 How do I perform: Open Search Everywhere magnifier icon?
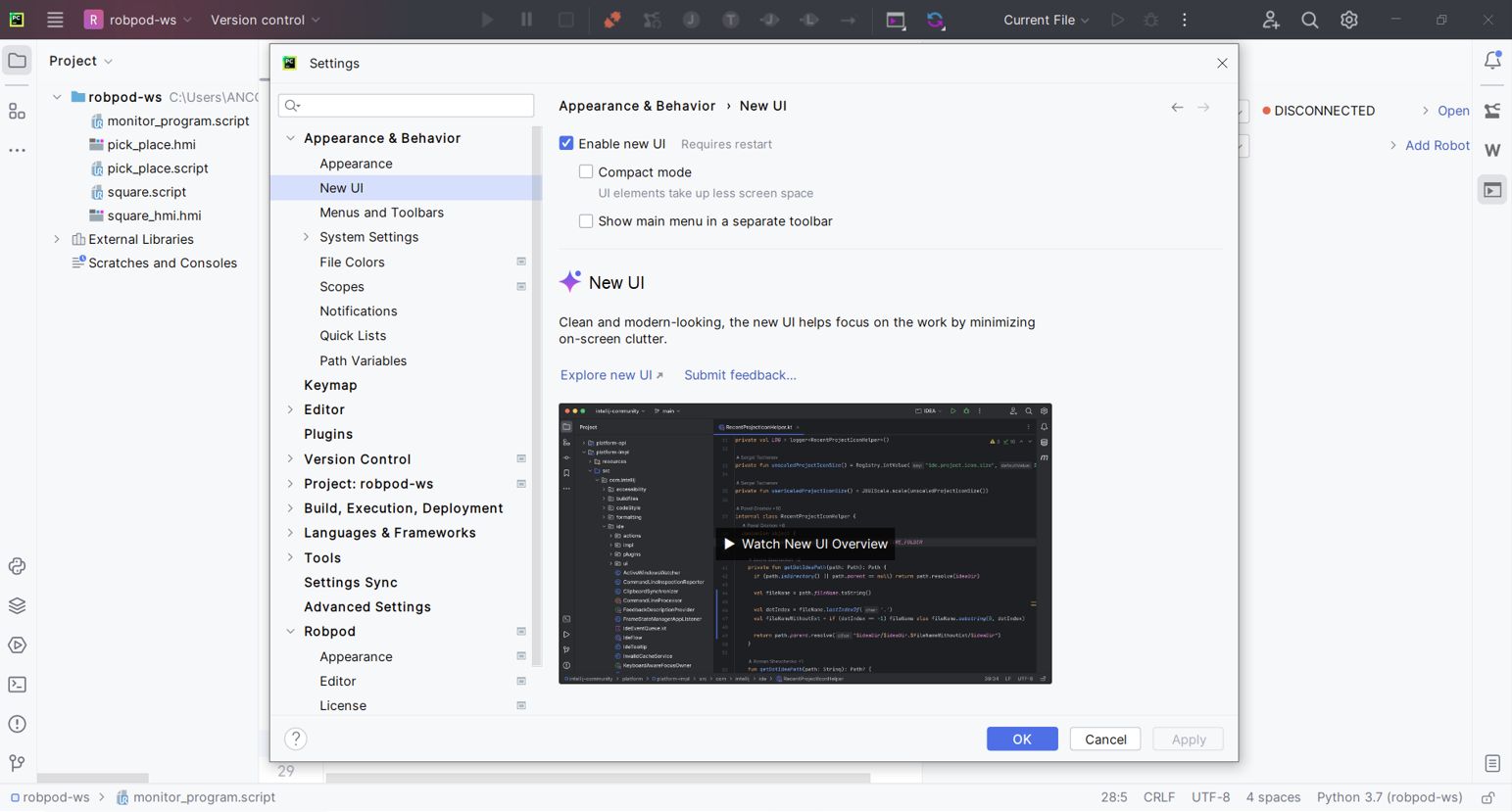coord(1310,20)
